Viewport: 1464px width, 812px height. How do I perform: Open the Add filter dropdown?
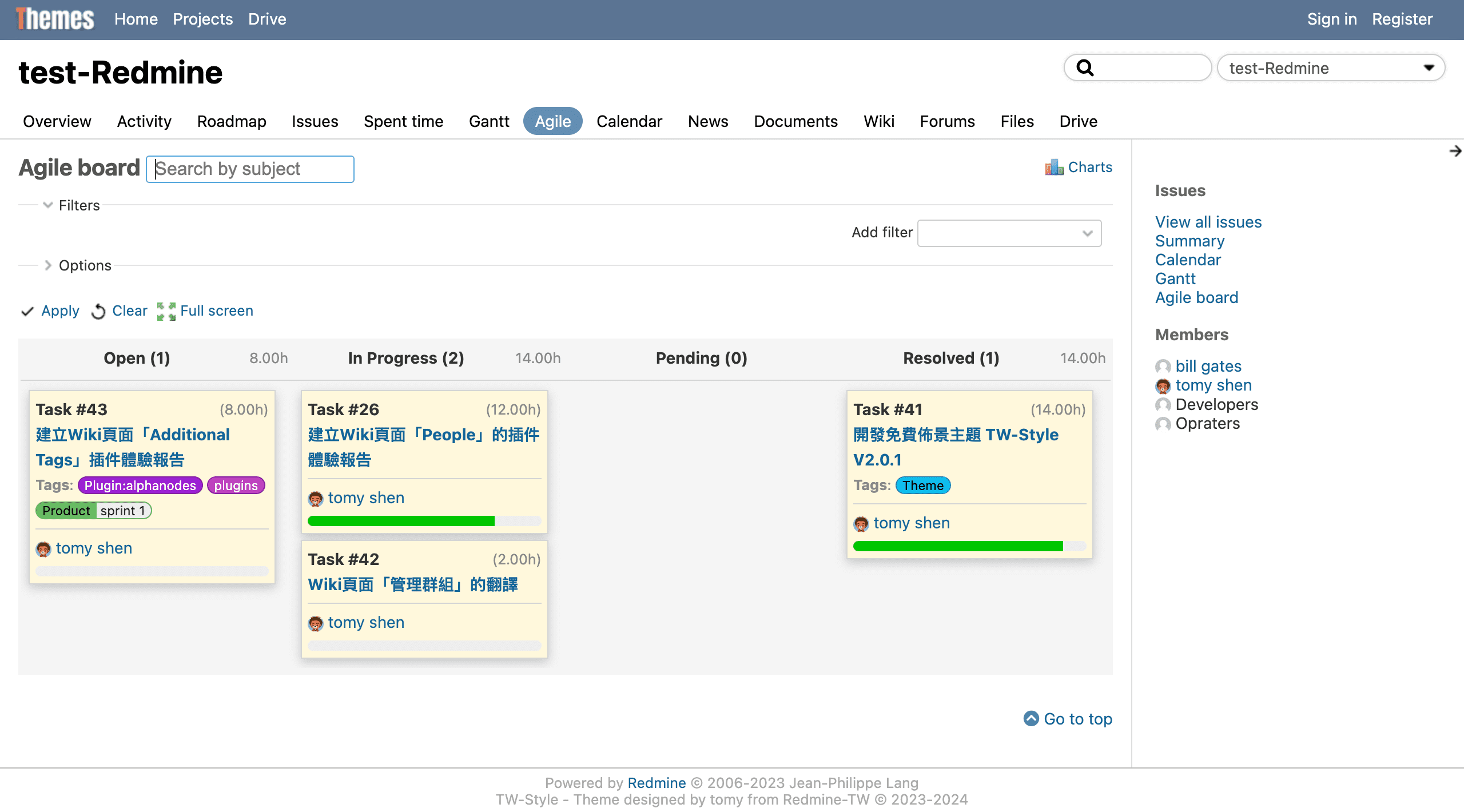pyautogui.click(x=1009, y=233)
